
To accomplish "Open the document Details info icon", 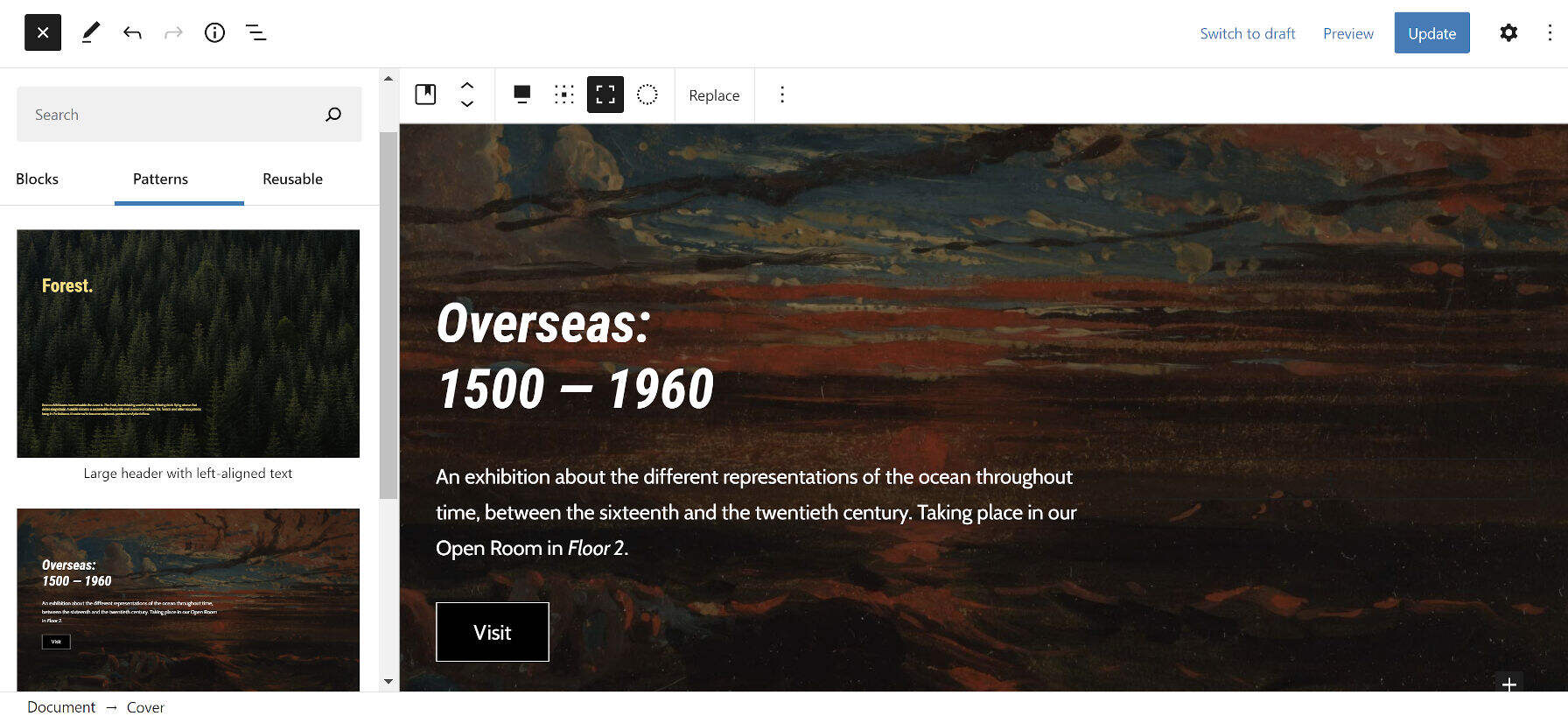I will tap(214, 33).
